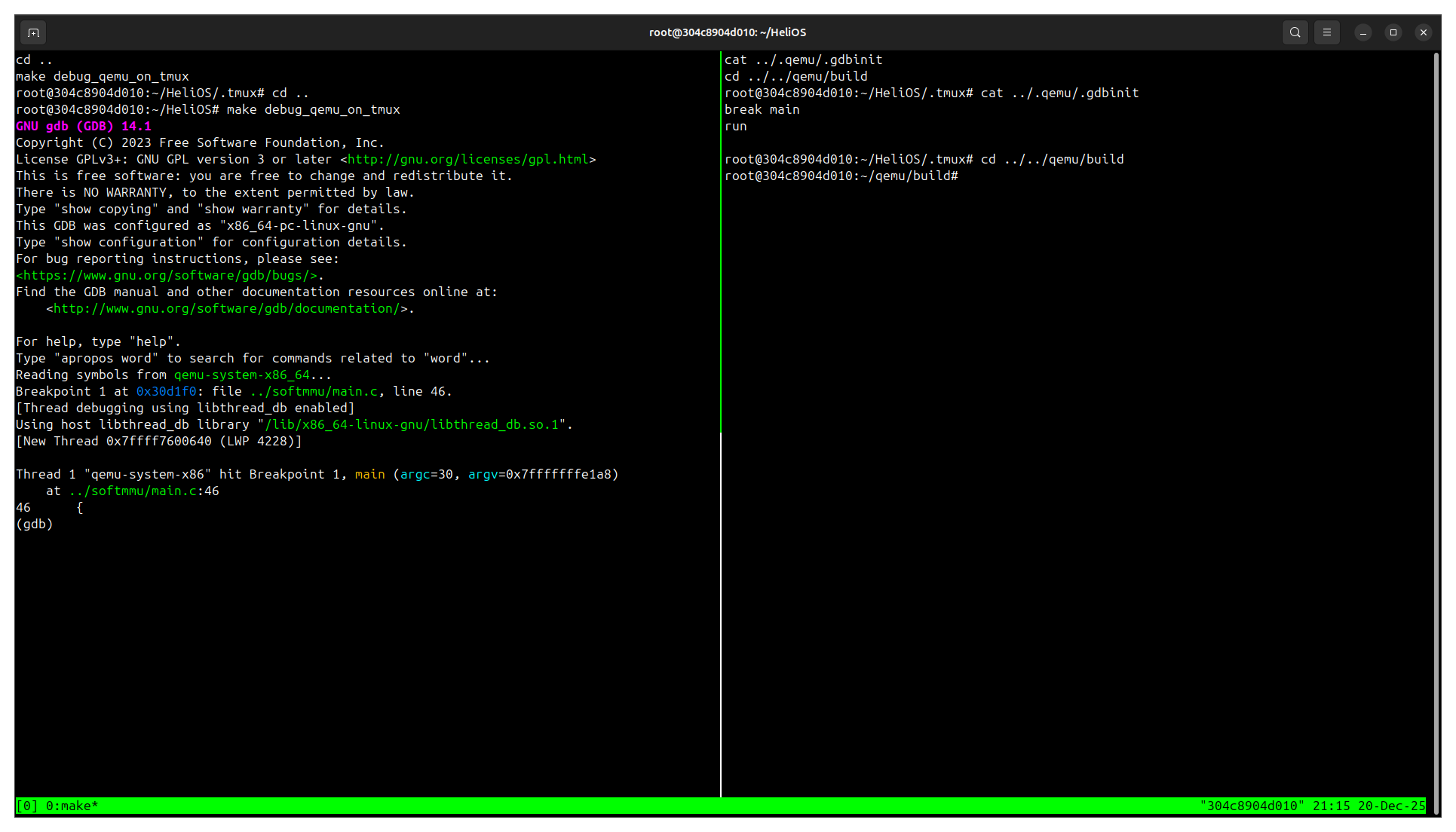Screen dimensions: 1456x832
Task: Click the cat ../.qemu/.gdbinit command text
Action: coord(805,60)
